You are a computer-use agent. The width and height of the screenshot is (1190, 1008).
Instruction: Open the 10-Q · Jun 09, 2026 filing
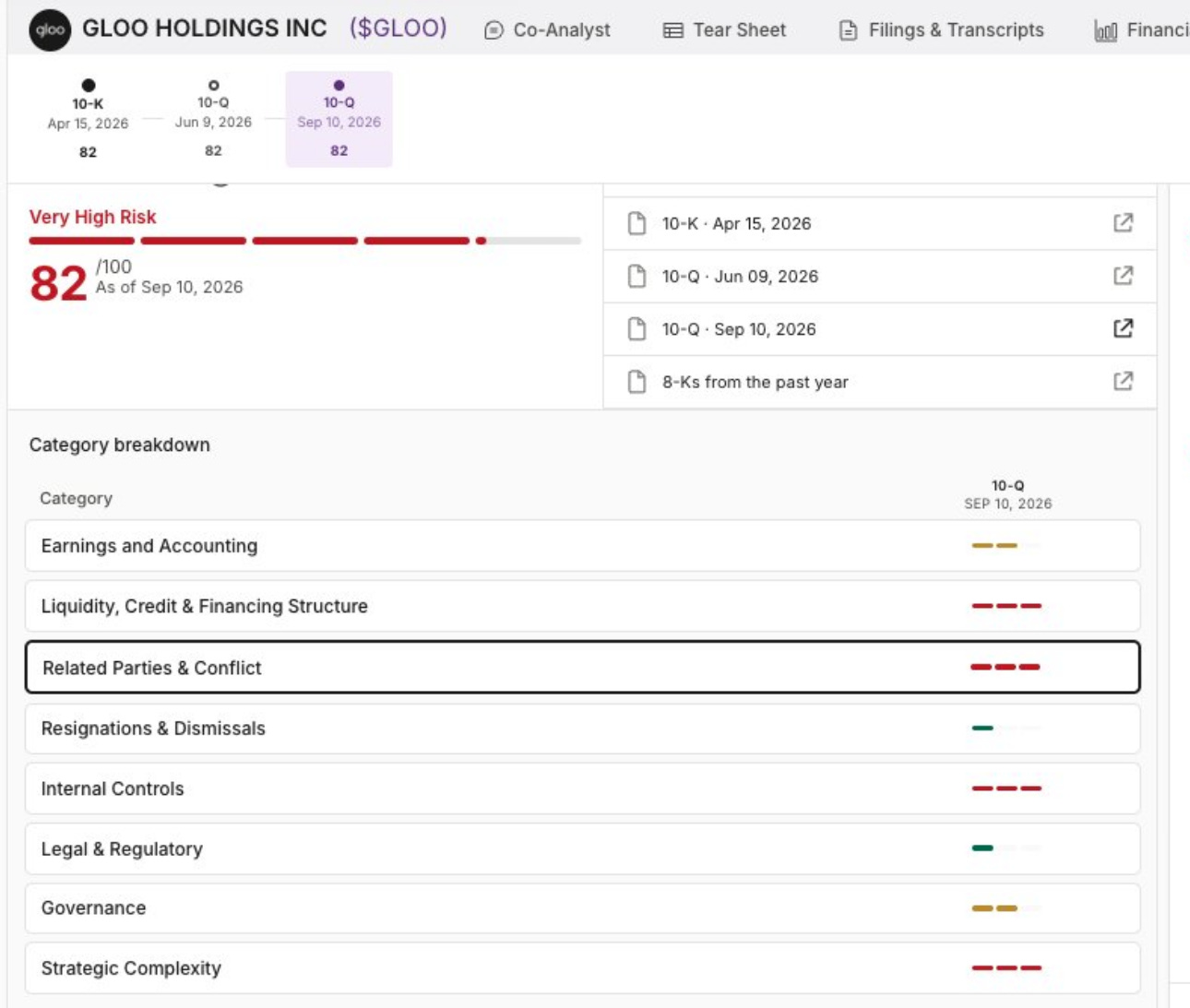(879, 276)
